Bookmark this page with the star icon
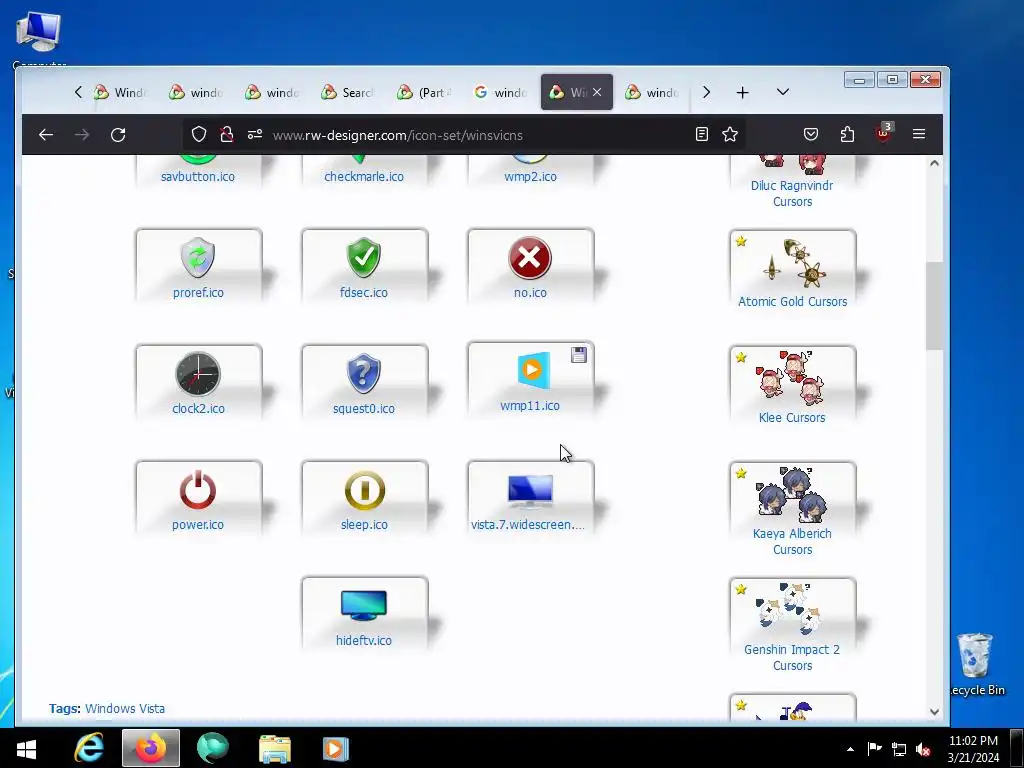The image size is (1024, 768). click(x=730, y=135)
